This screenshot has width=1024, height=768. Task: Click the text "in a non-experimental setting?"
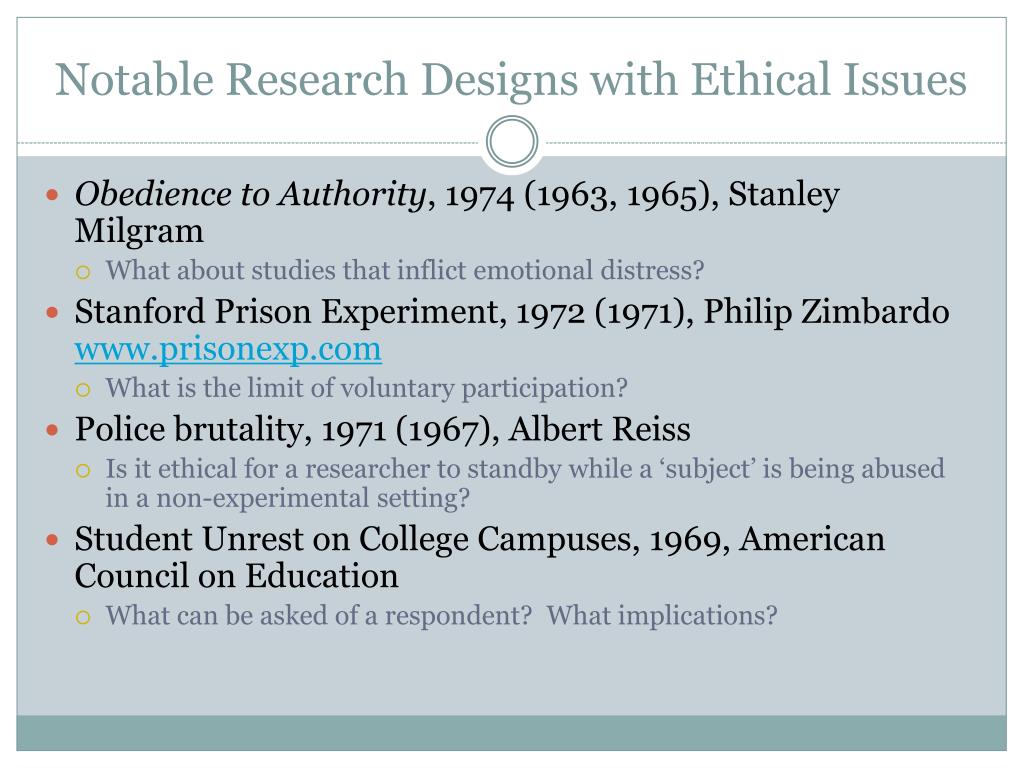tap(288, 498)
